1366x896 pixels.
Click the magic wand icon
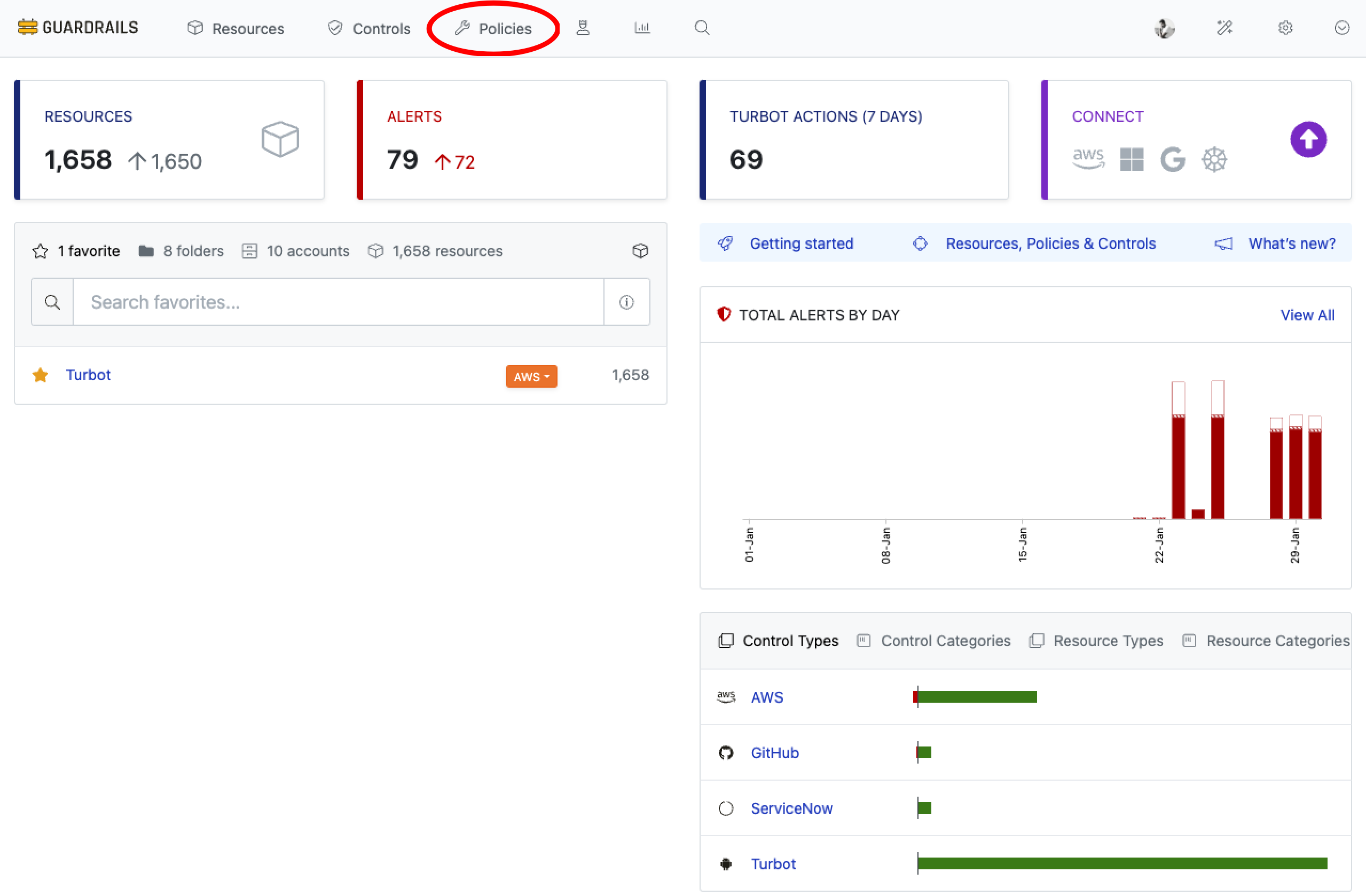(x=1224, y=28)
